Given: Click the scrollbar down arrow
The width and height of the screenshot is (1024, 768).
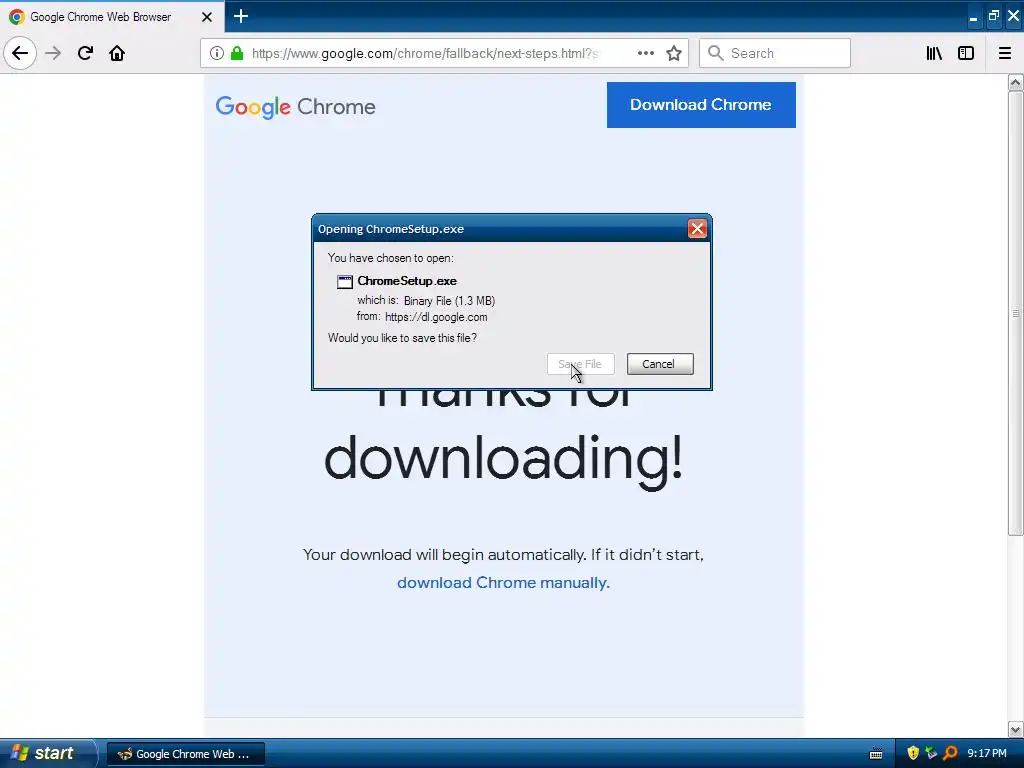Looking at the screenshot, I should [1015, 729].
